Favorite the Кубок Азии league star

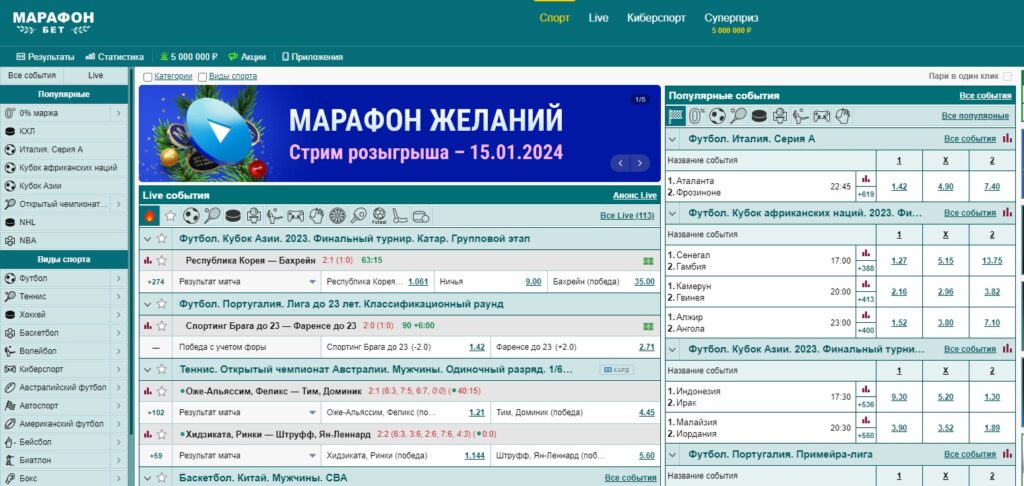(161, 239)
